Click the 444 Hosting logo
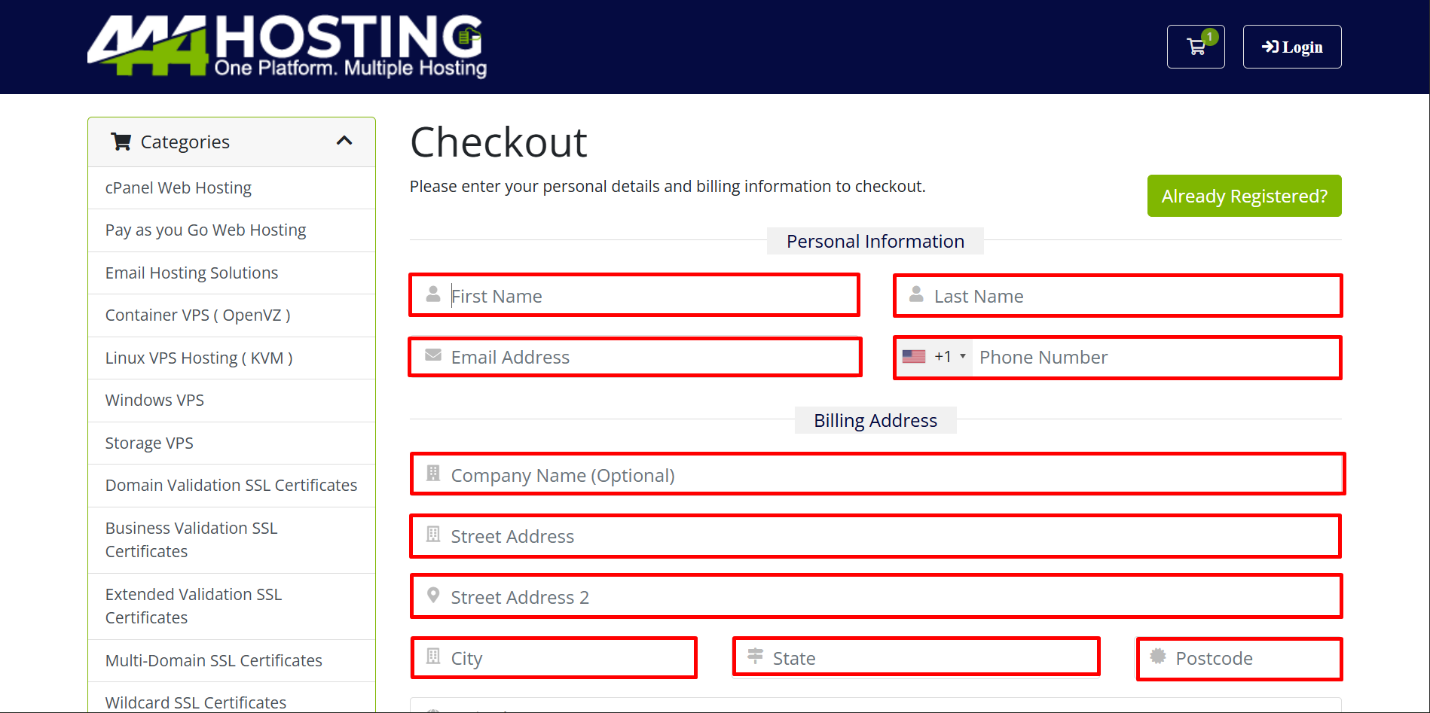The height and width of the screenshot is (713, 1430). pyautogui.click(x=286, y=46)
